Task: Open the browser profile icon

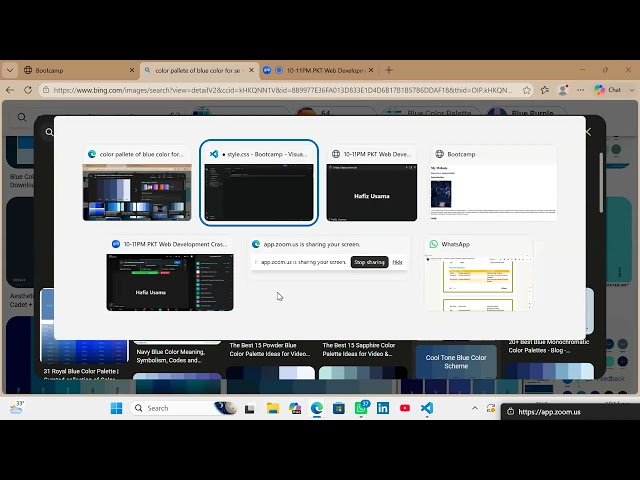Action: click(563, 90)
